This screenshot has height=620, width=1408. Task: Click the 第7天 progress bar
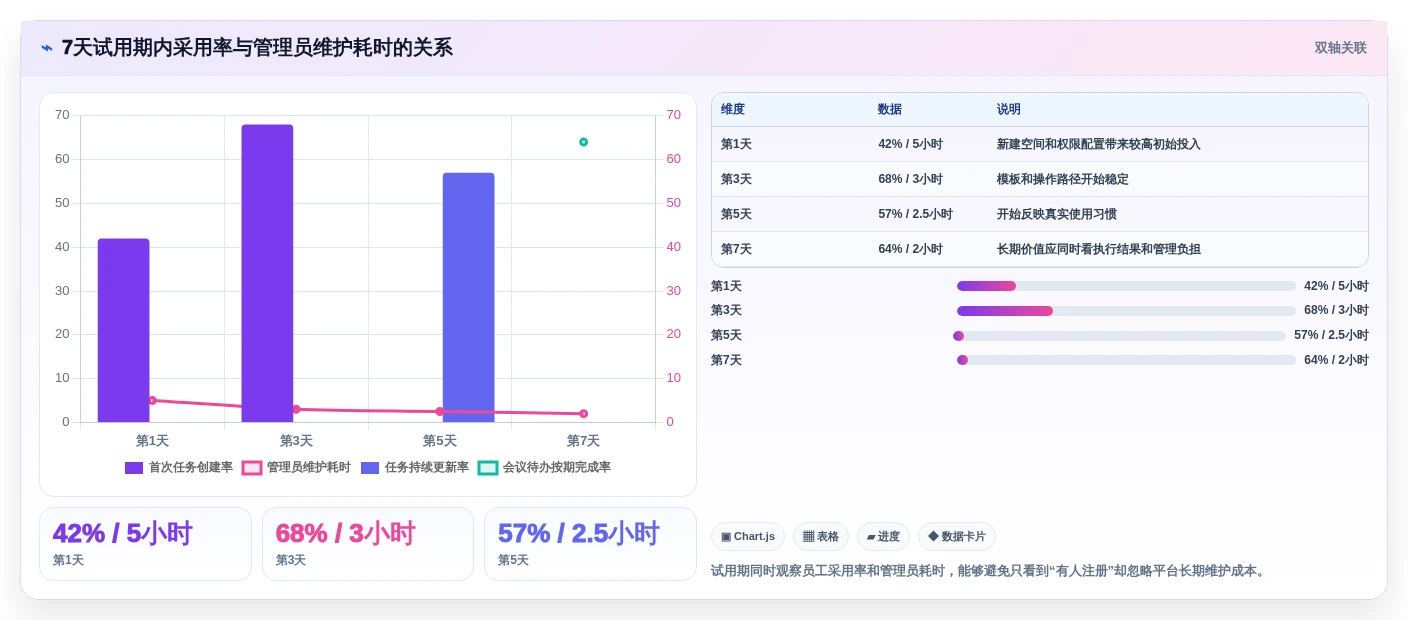pyautogui.click(x=1126, y=360)
